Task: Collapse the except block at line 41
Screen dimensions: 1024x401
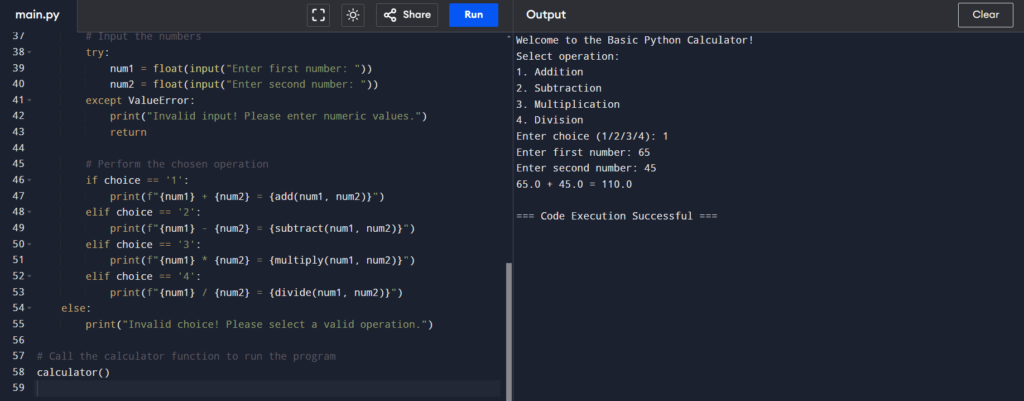Action: [30, 101]
